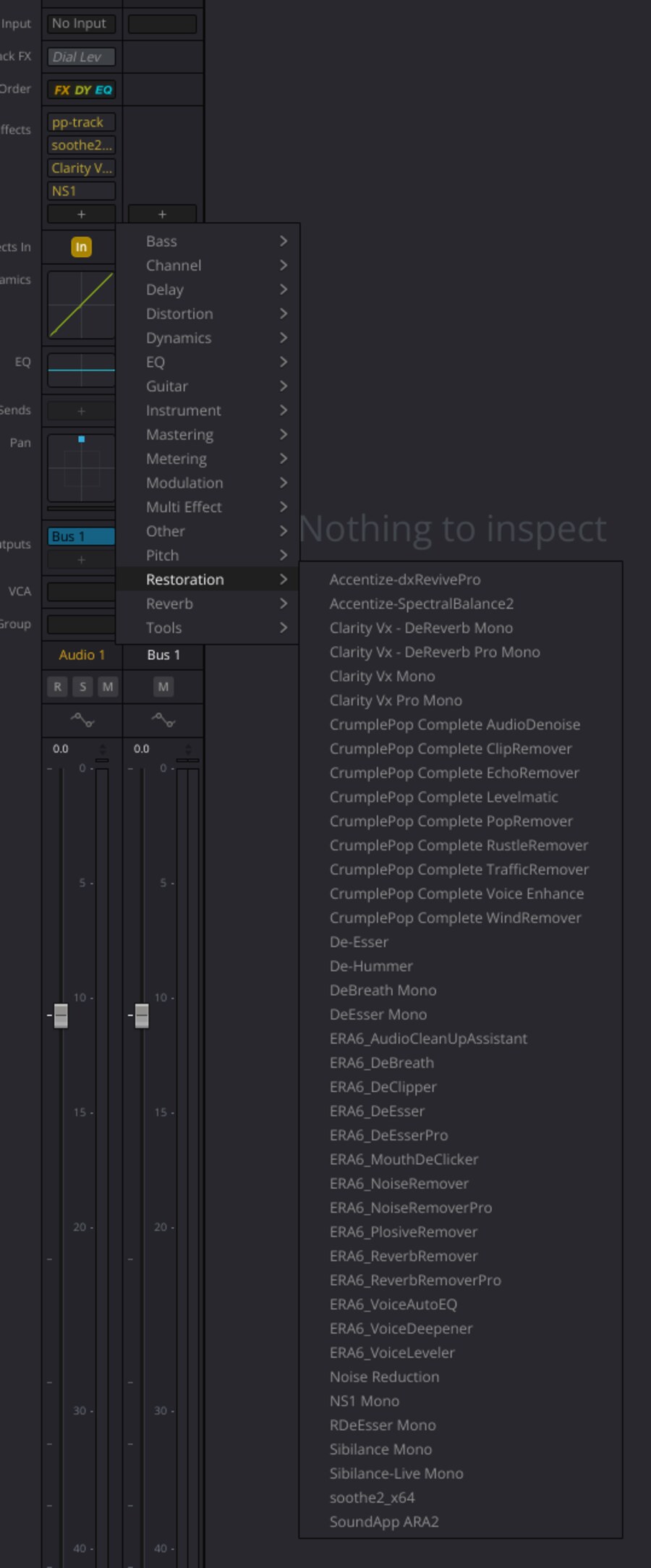Add output below the Bus 1 output
651x1568 pixels.
[x=81, y=559]
